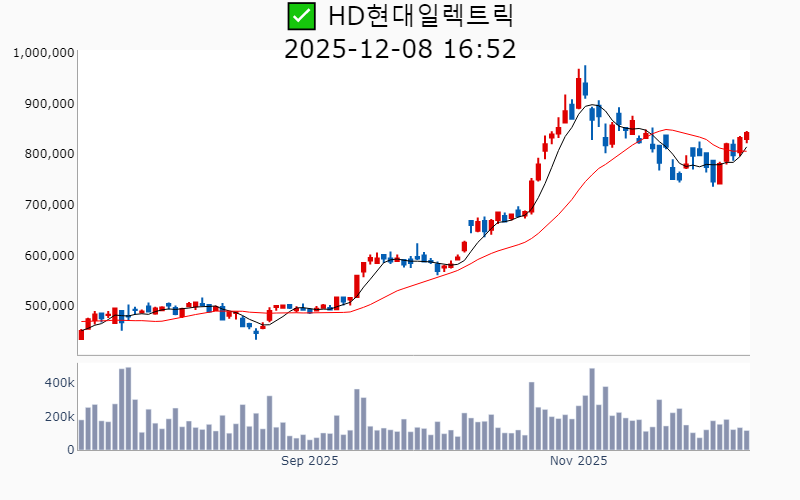
Task: Click the rightmost volume bar
Action: [x=746, y=440]
